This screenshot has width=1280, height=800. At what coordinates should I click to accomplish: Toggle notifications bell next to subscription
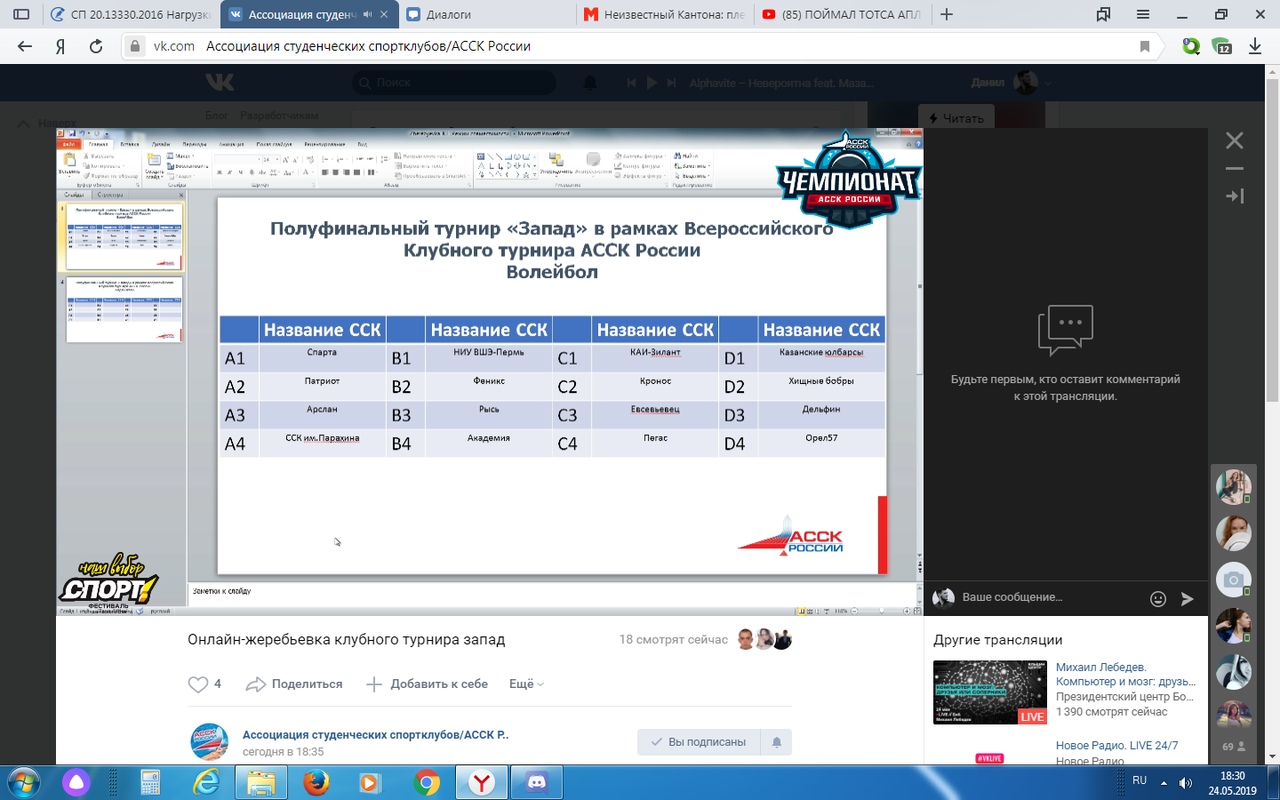776,742
